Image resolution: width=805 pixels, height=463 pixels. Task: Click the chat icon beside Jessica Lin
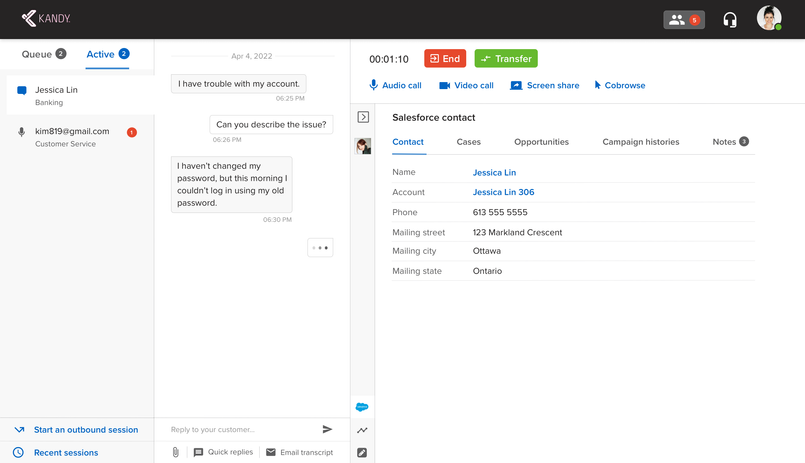coord(22,90)
